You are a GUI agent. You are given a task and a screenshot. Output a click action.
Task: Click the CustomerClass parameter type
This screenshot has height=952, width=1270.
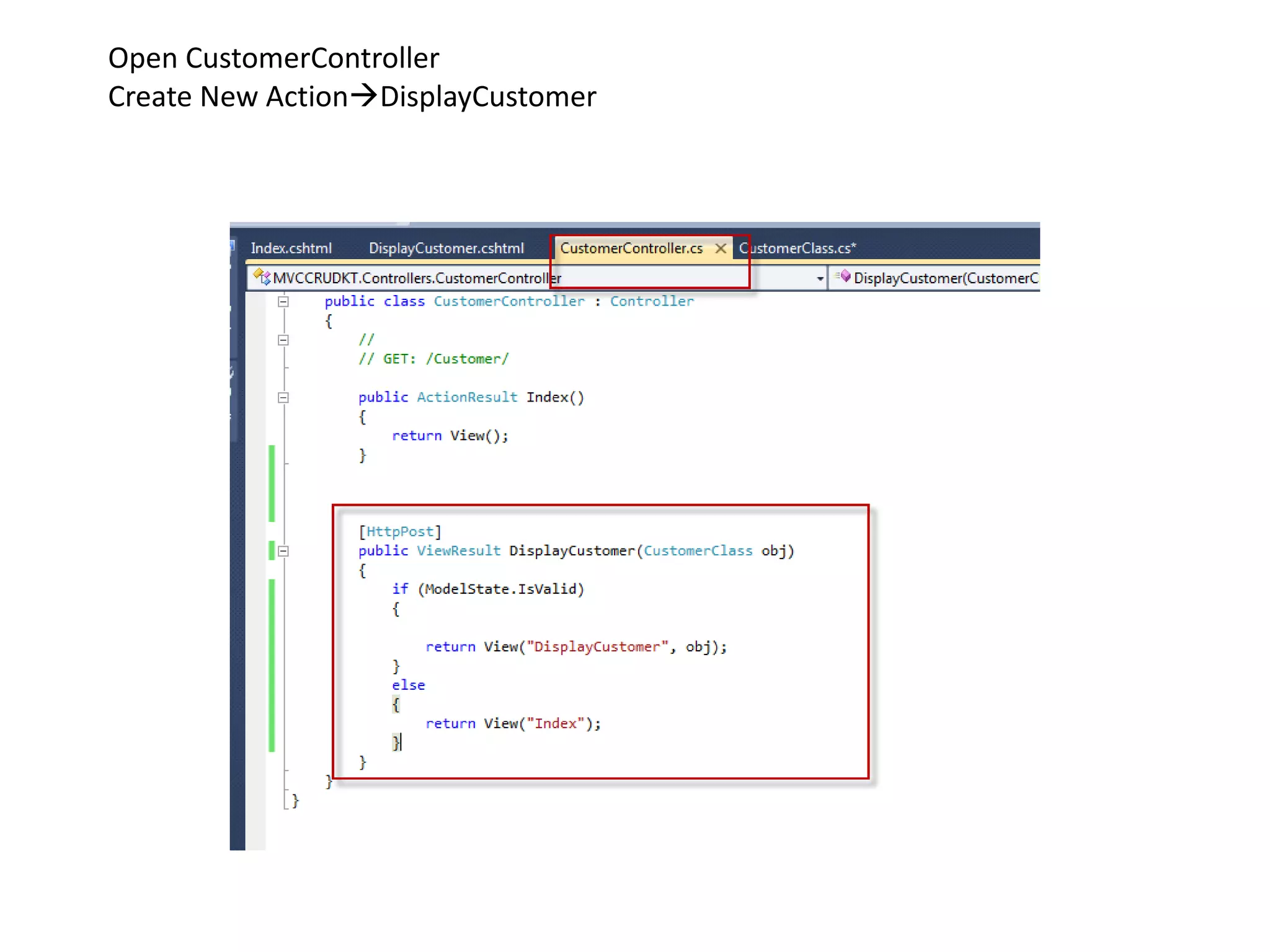698,551
